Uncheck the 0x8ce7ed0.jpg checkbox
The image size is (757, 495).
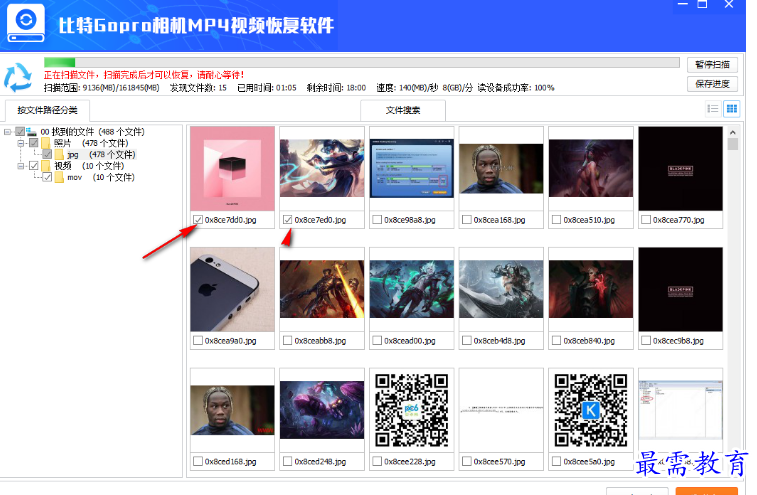[287, 220]
